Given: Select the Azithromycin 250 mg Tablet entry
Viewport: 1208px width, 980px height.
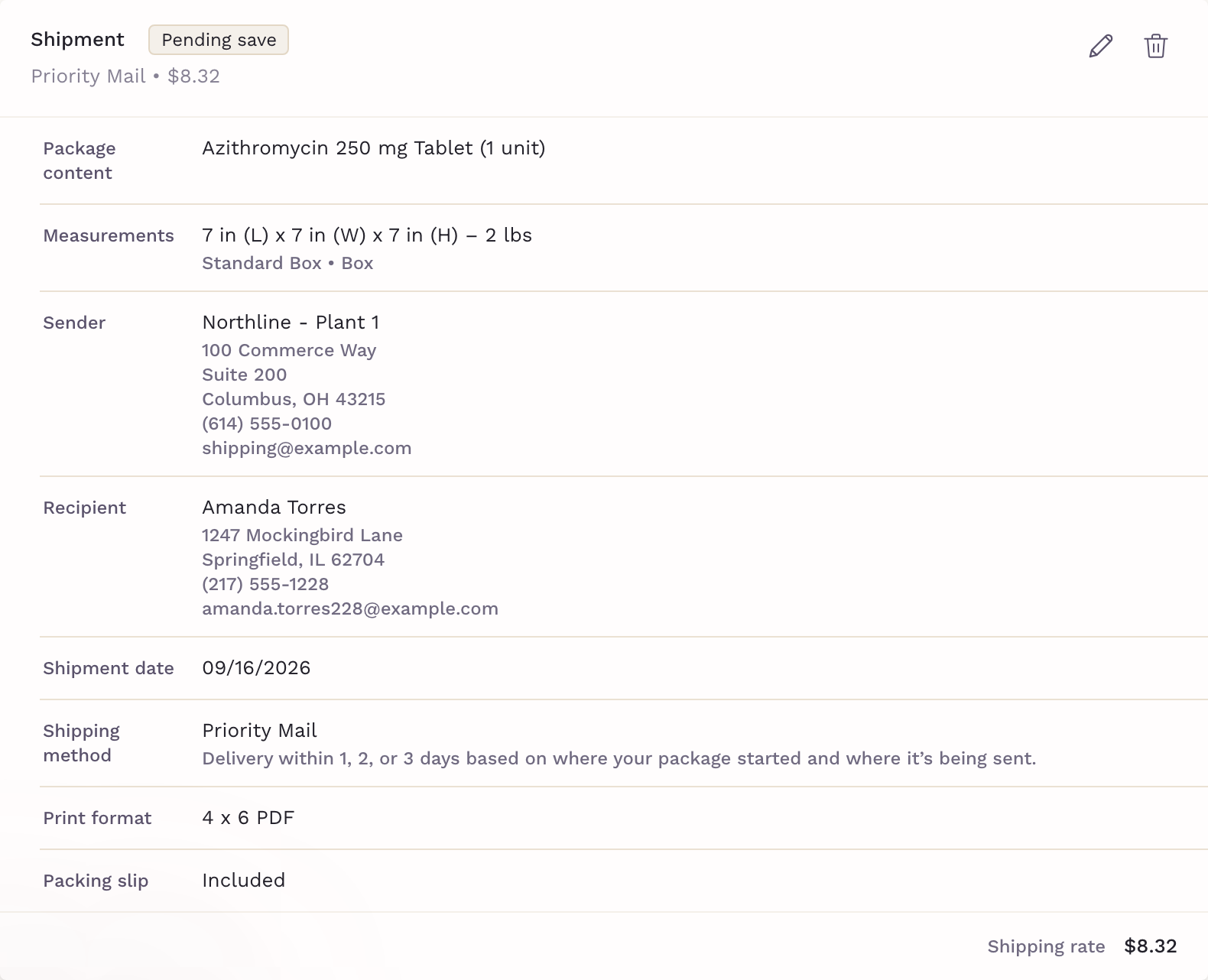Looking at the screenshot, I should pyautogui.click(x=373, y=148).
